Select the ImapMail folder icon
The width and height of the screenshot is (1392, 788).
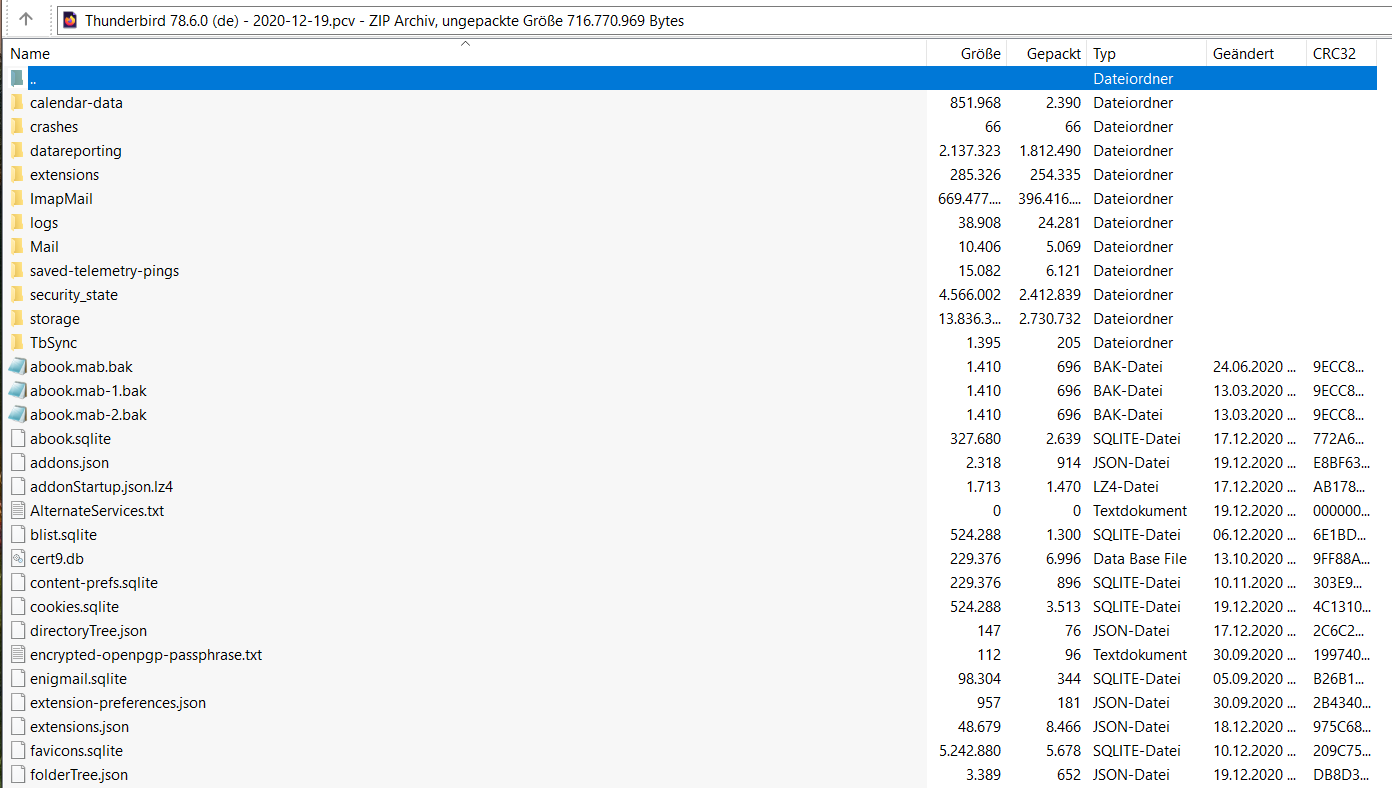coord(17,199)
